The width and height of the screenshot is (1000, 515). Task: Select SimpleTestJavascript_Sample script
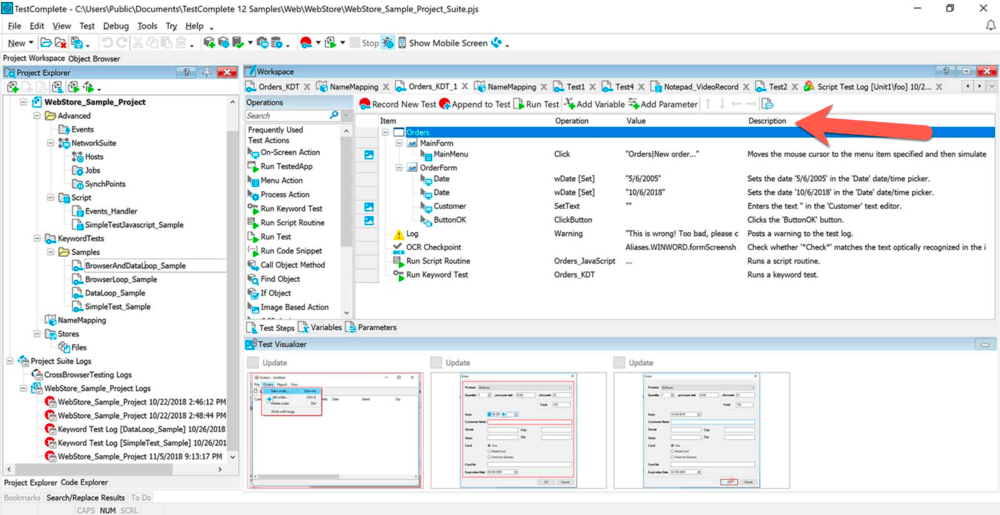pos(134,224)
